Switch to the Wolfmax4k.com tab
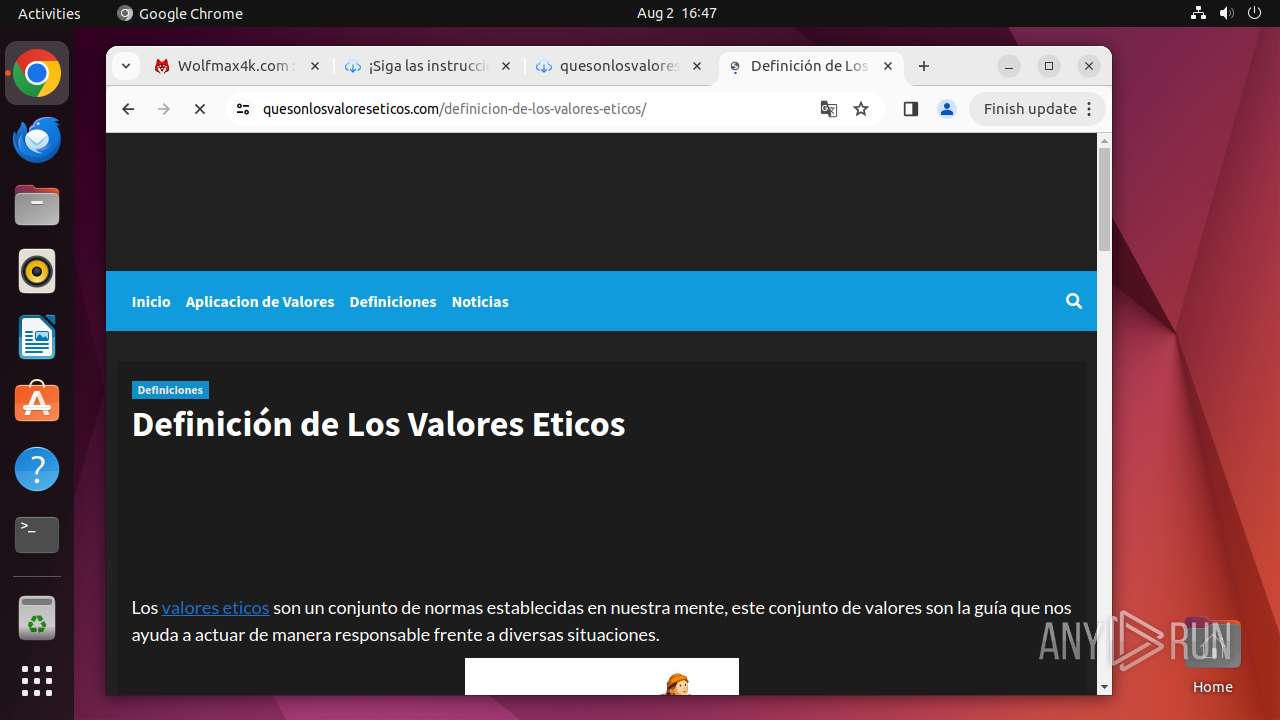The height and width of the screenshot is (720, 1280). pos(237,66)
